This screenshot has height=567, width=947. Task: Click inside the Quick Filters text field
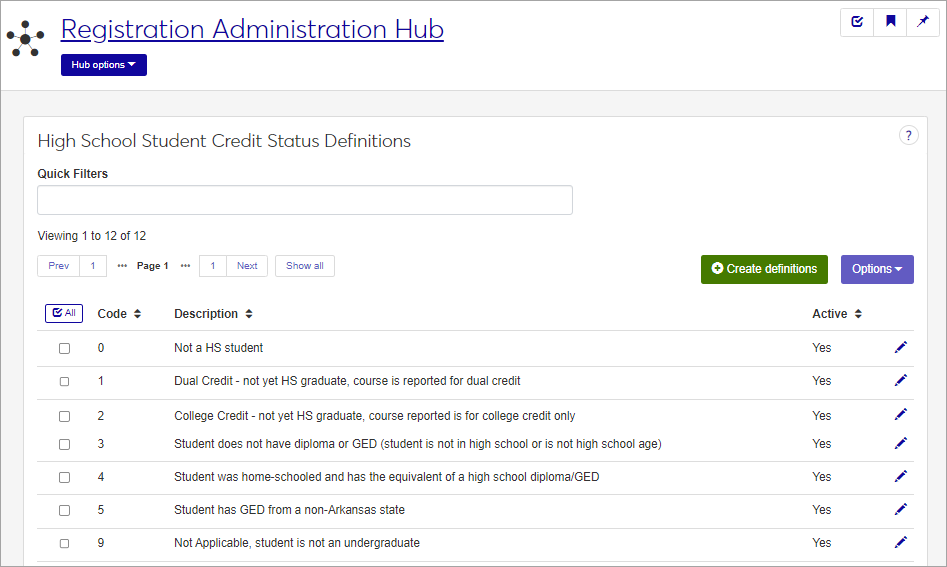click(x=305, y=200)
